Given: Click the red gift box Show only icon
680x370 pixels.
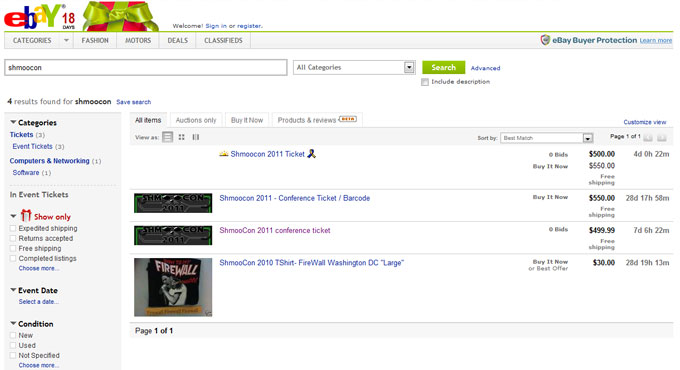Looking at the screenshot, I should point(26,216).
